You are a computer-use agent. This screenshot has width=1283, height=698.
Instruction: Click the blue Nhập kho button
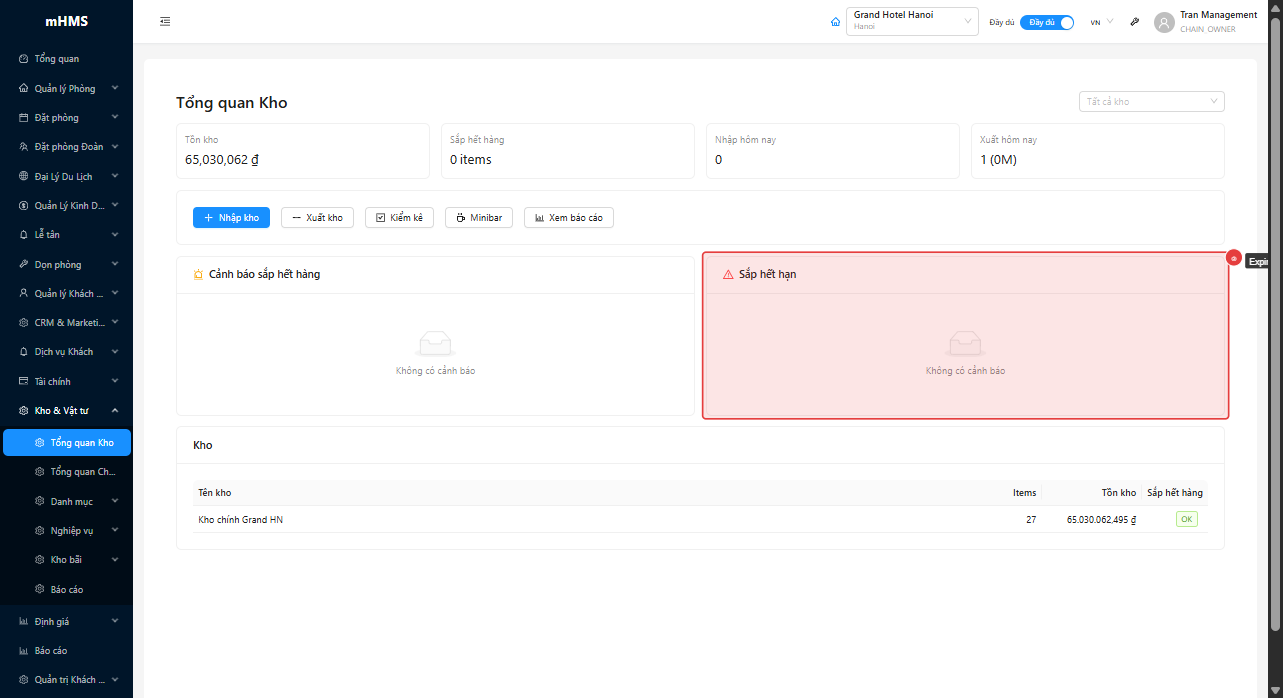point(231,217)
